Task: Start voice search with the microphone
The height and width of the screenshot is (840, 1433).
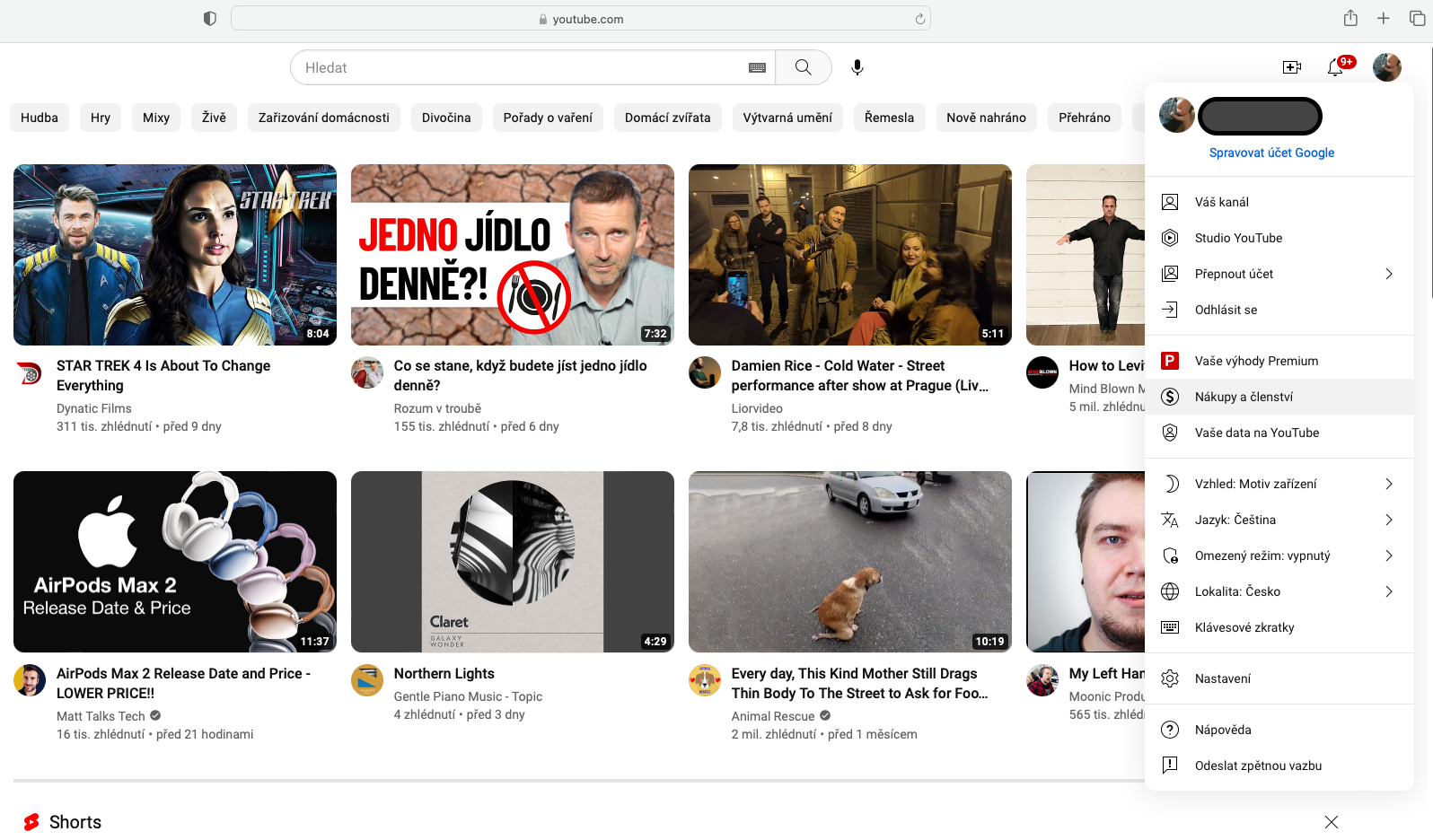Action: coord(857,67)
